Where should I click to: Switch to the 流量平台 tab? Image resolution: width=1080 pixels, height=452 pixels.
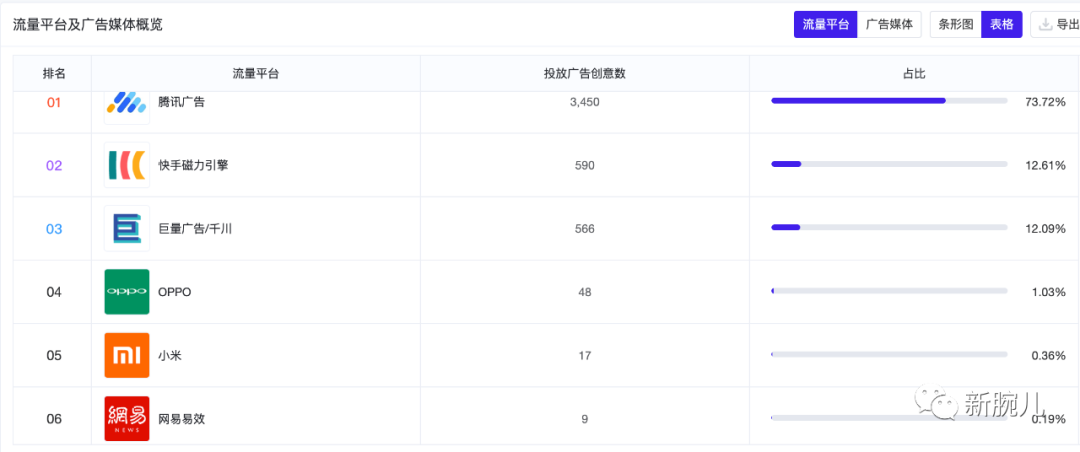coord(825,25)
